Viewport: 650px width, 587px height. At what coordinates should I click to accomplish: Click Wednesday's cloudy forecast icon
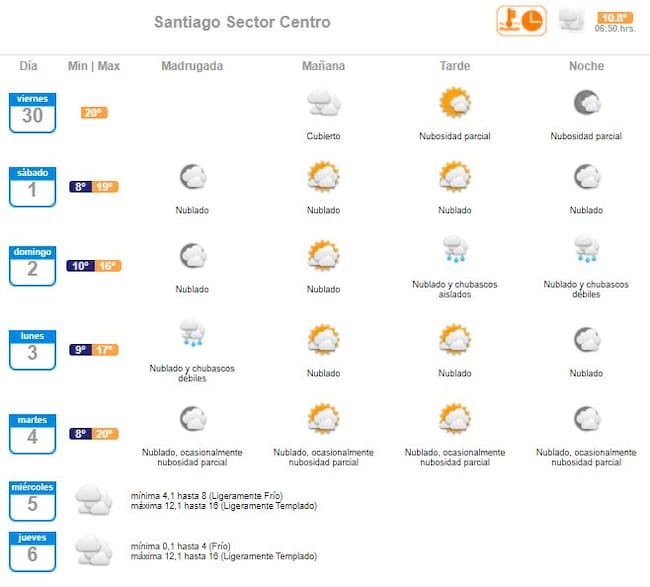94,499
